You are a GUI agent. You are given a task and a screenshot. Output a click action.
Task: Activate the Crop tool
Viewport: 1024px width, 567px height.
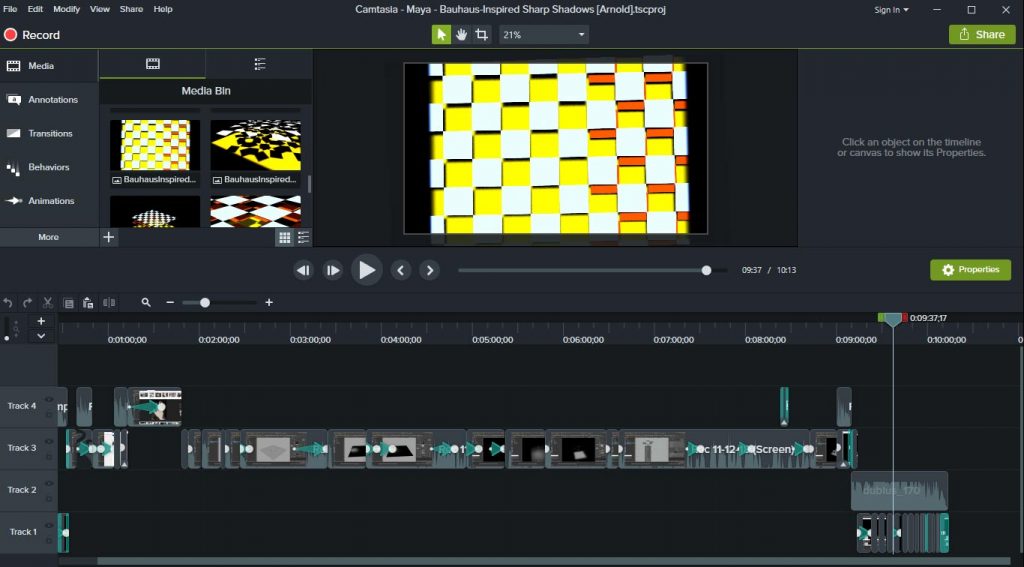(481, 34)
